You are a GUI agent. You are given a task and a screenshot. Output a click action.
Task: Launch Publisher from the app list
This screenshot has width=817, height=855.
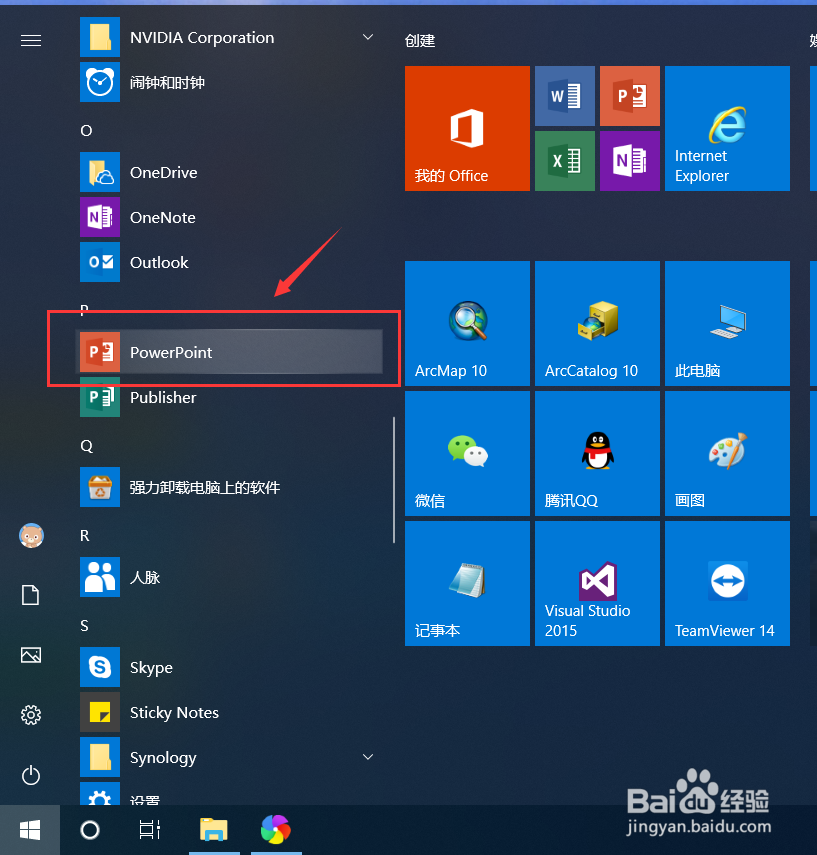[x=229, y=398]
